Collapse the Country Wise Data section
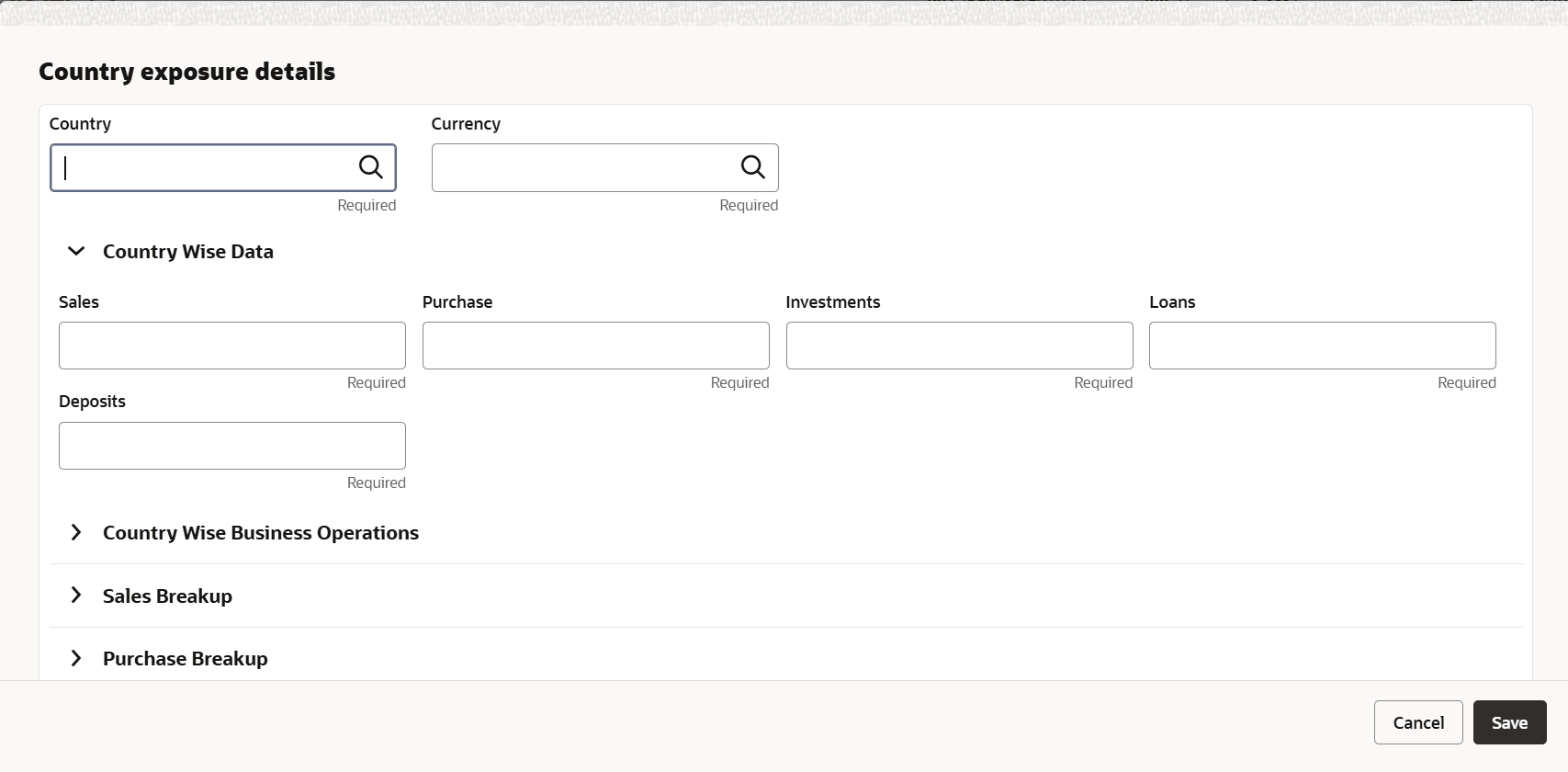 click(76, 251)
